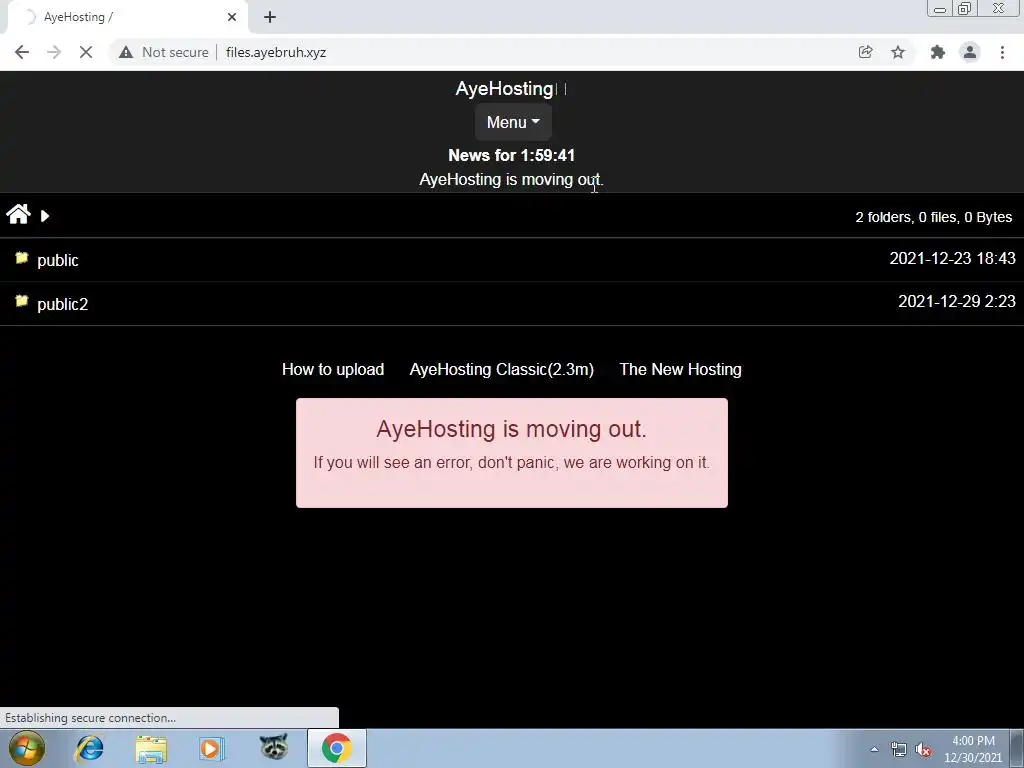Viewport: 1024px width, 768px height.
Task: Open AyeHosting Classic(2.3m) link
Action: click(502, 369)
